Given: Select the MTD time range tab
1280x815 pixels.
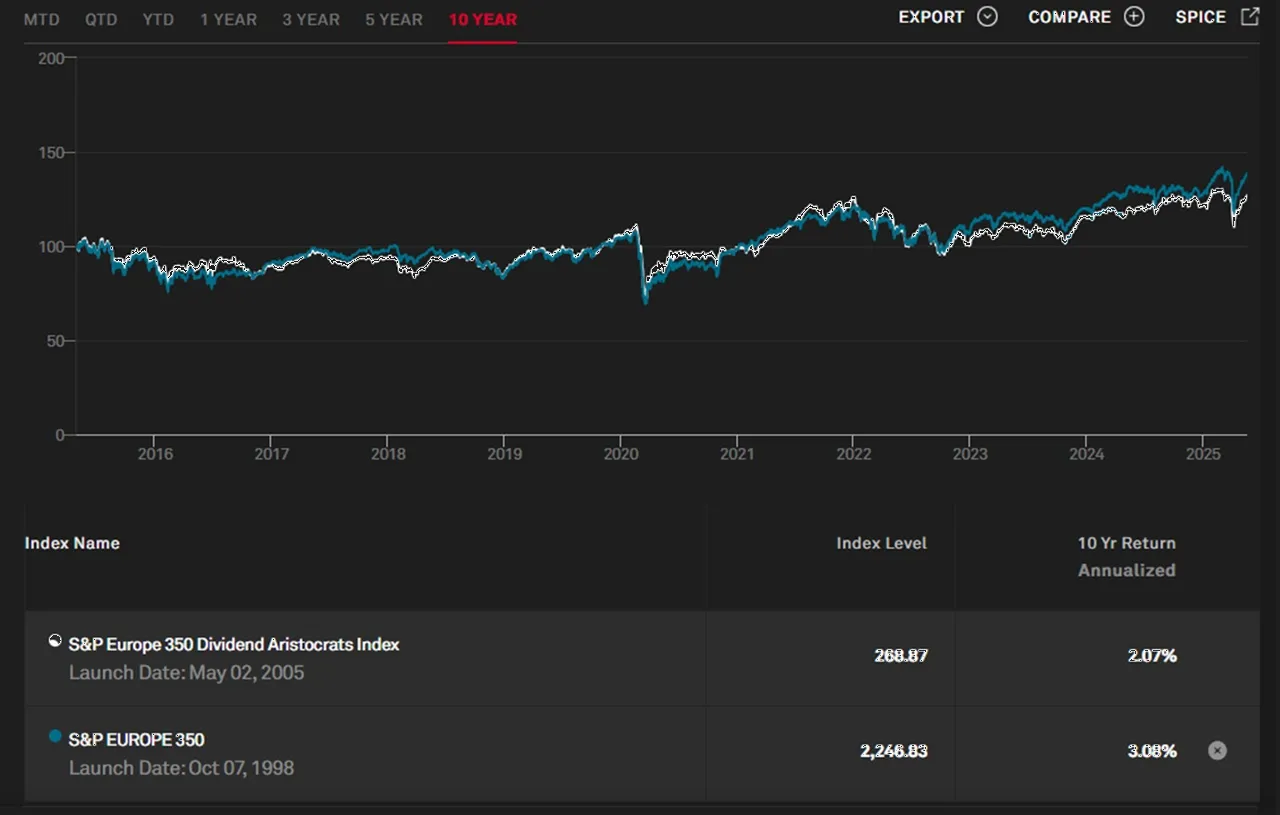Looking at the screenshot, I should (42, 19).
